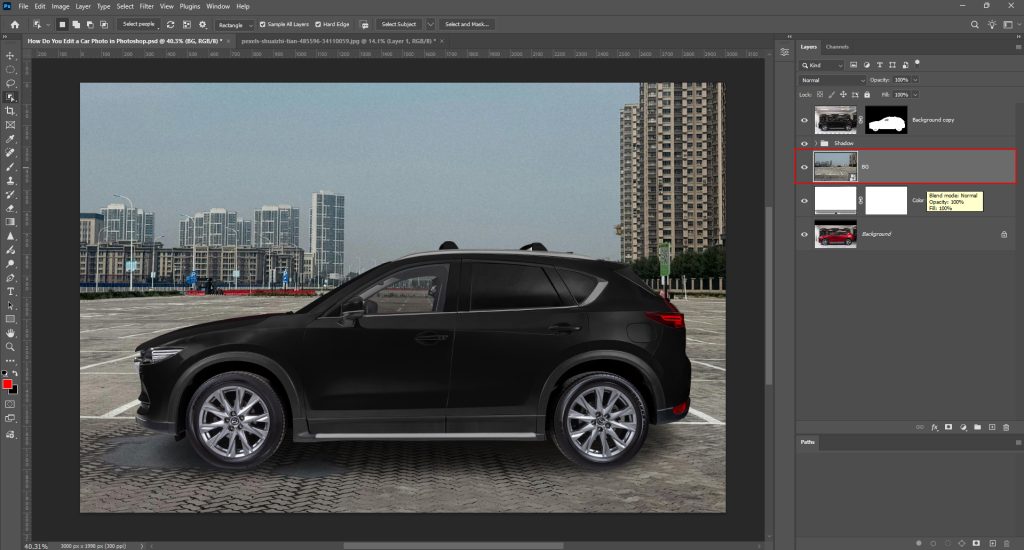Click the Select and Mask button
Screen dimensions: 1024x550
[466, 23]
